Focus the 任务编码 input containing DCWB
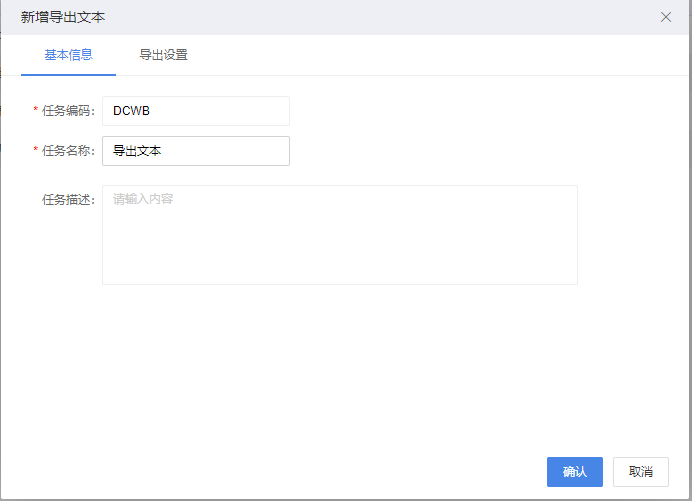 pos(195,111)
